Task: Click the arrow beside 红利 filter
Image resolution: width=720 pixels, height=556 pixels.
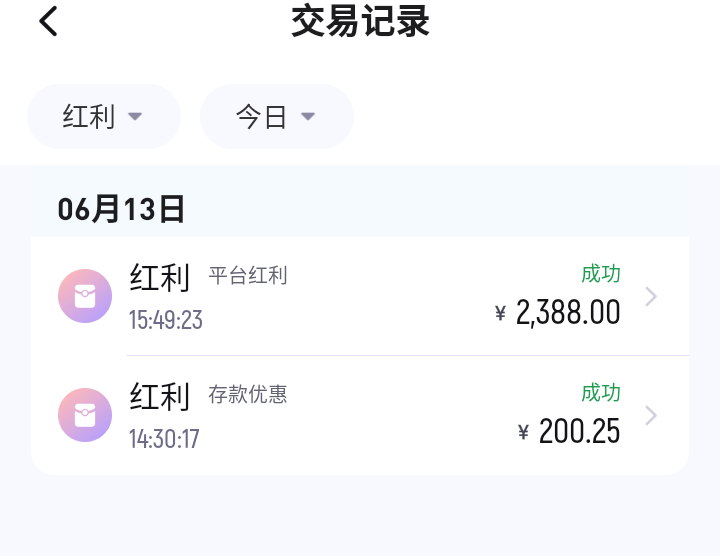Action: click(x=135, y=117)
